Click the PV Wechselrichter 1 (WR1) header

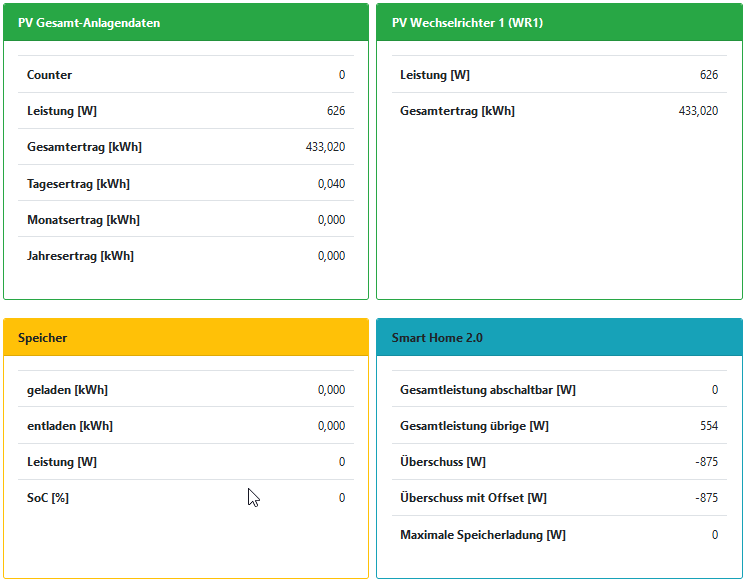pos(467,23)
